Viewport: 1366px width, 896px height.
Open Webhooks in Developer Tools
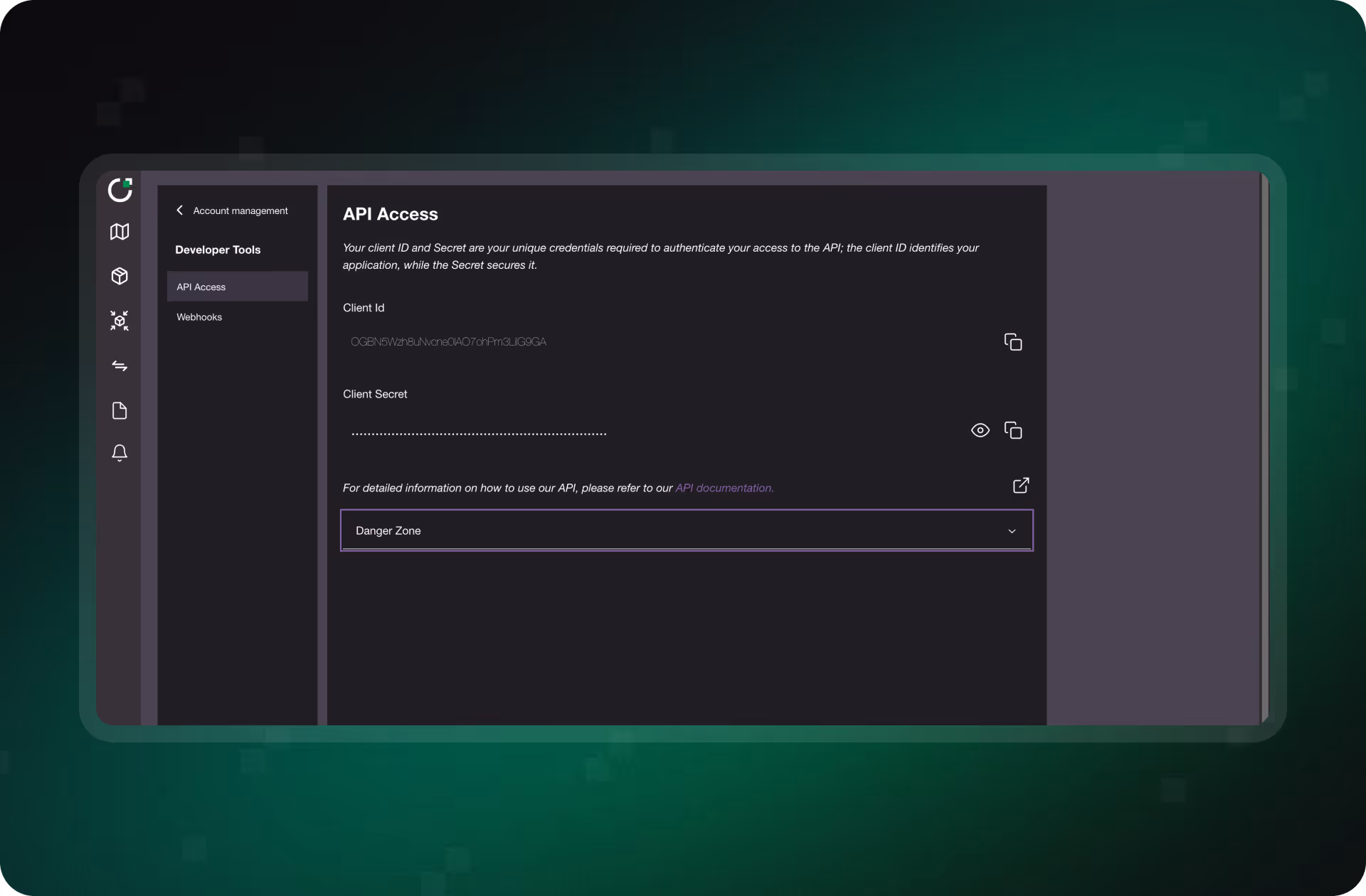[x=199, y=317]
